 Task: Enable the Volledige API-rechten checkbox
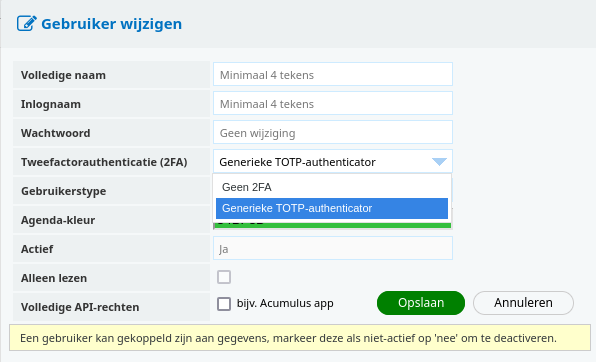[224, 304]
